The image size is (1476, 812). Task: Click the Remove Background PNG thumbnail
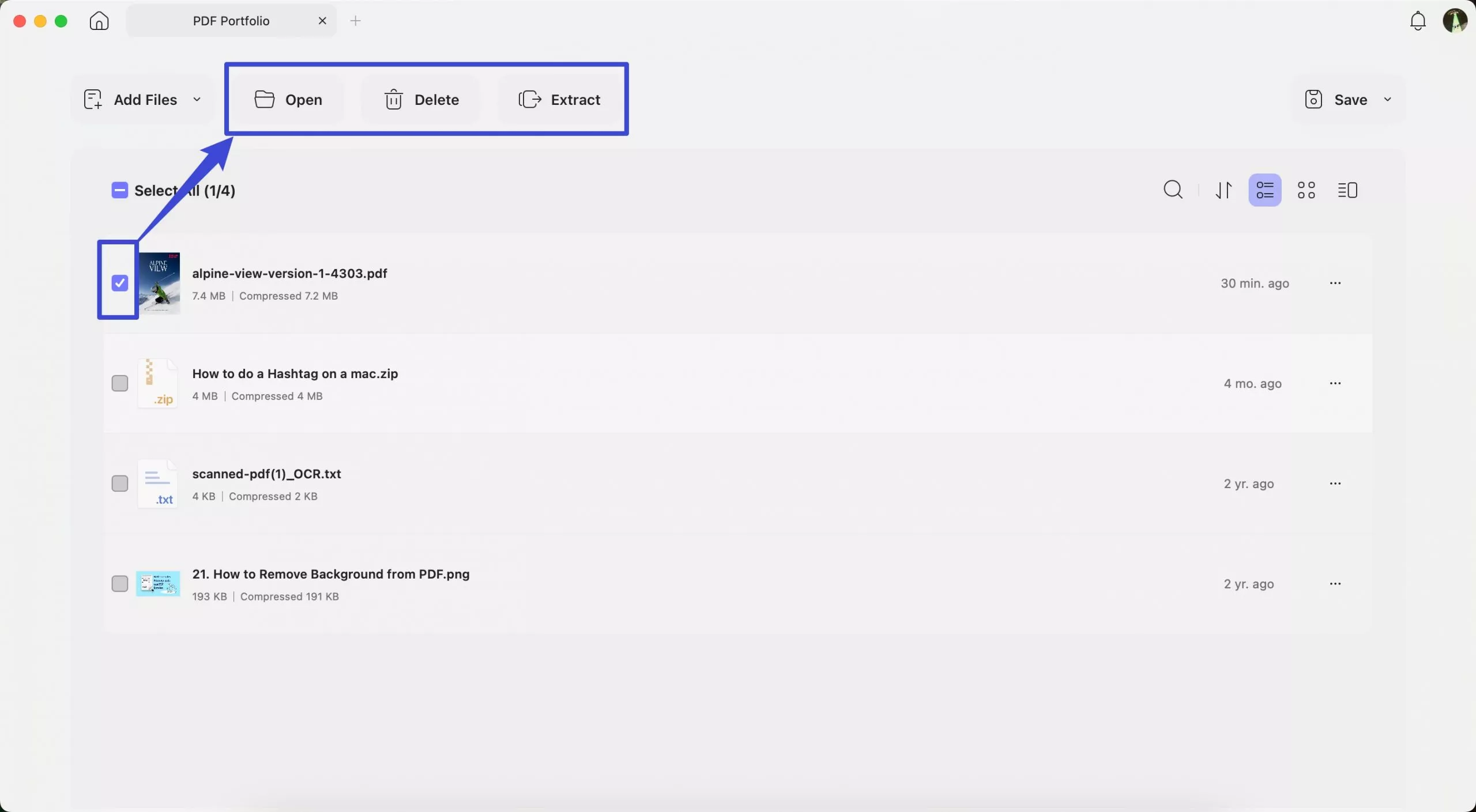(158, 584)
